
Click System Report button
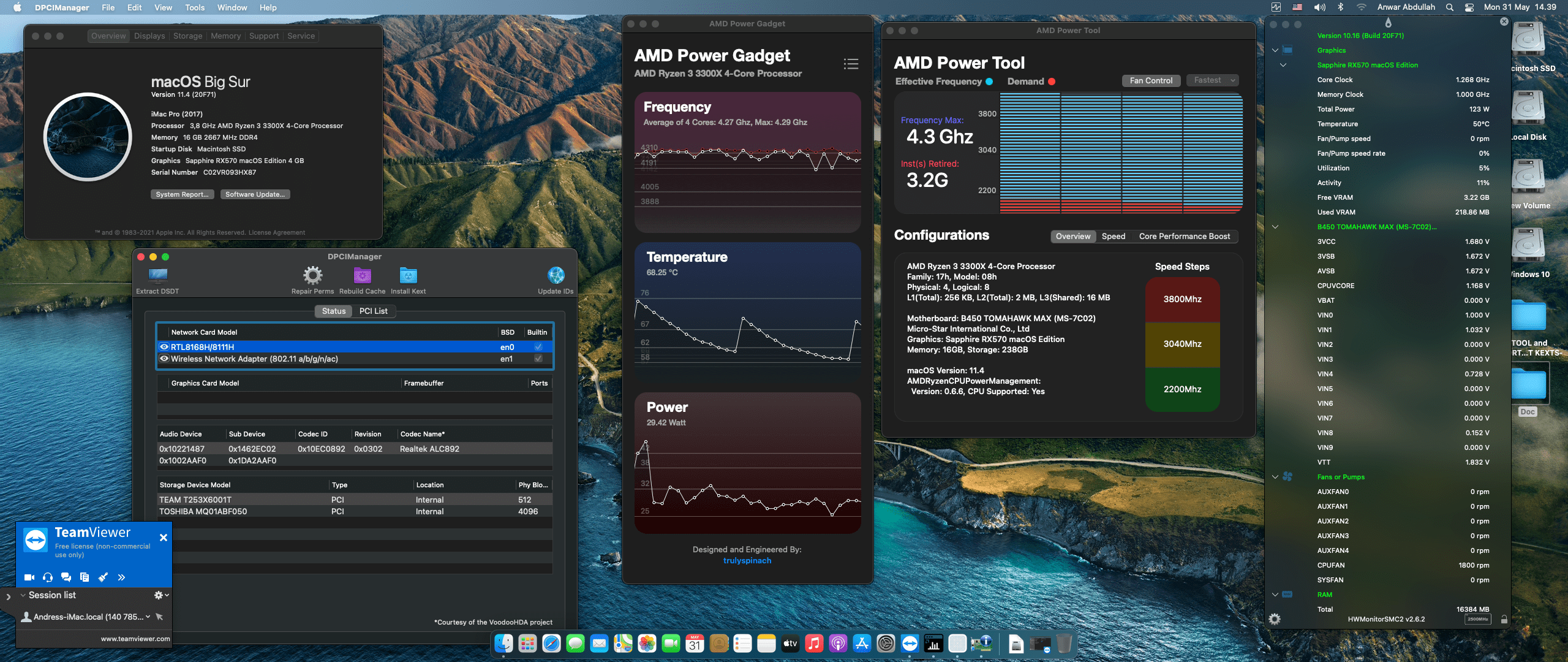click(182, 194)
